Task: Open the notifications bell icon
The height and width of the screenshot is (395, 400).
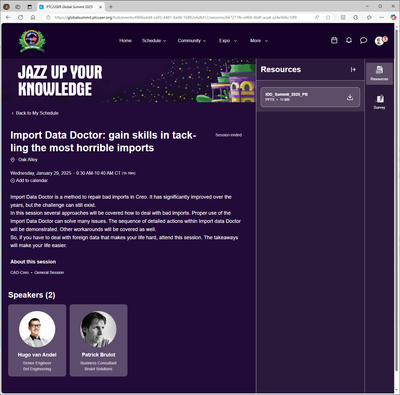Action: point(349,40)
